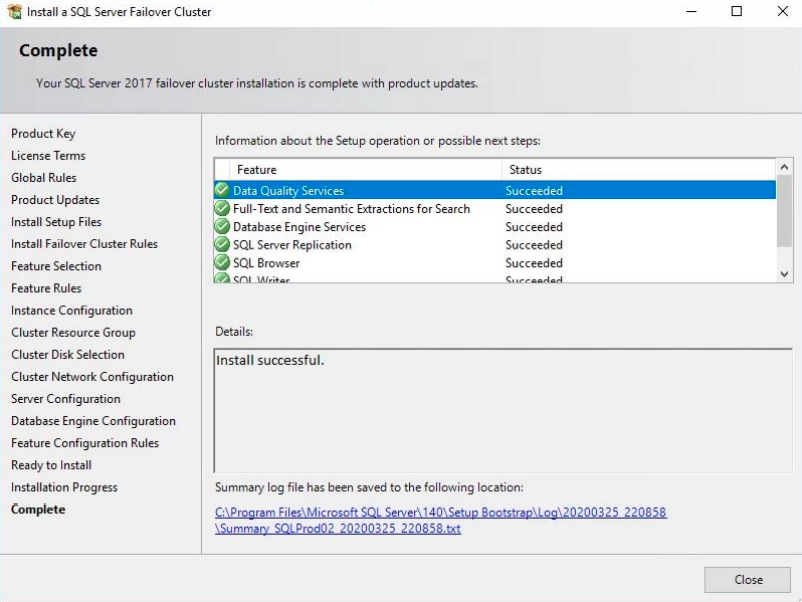Minimize the Install a SQL Server Failover Cluster window
Image resolution: width=802 pixels, height=602 pixels.
[692, 11]
